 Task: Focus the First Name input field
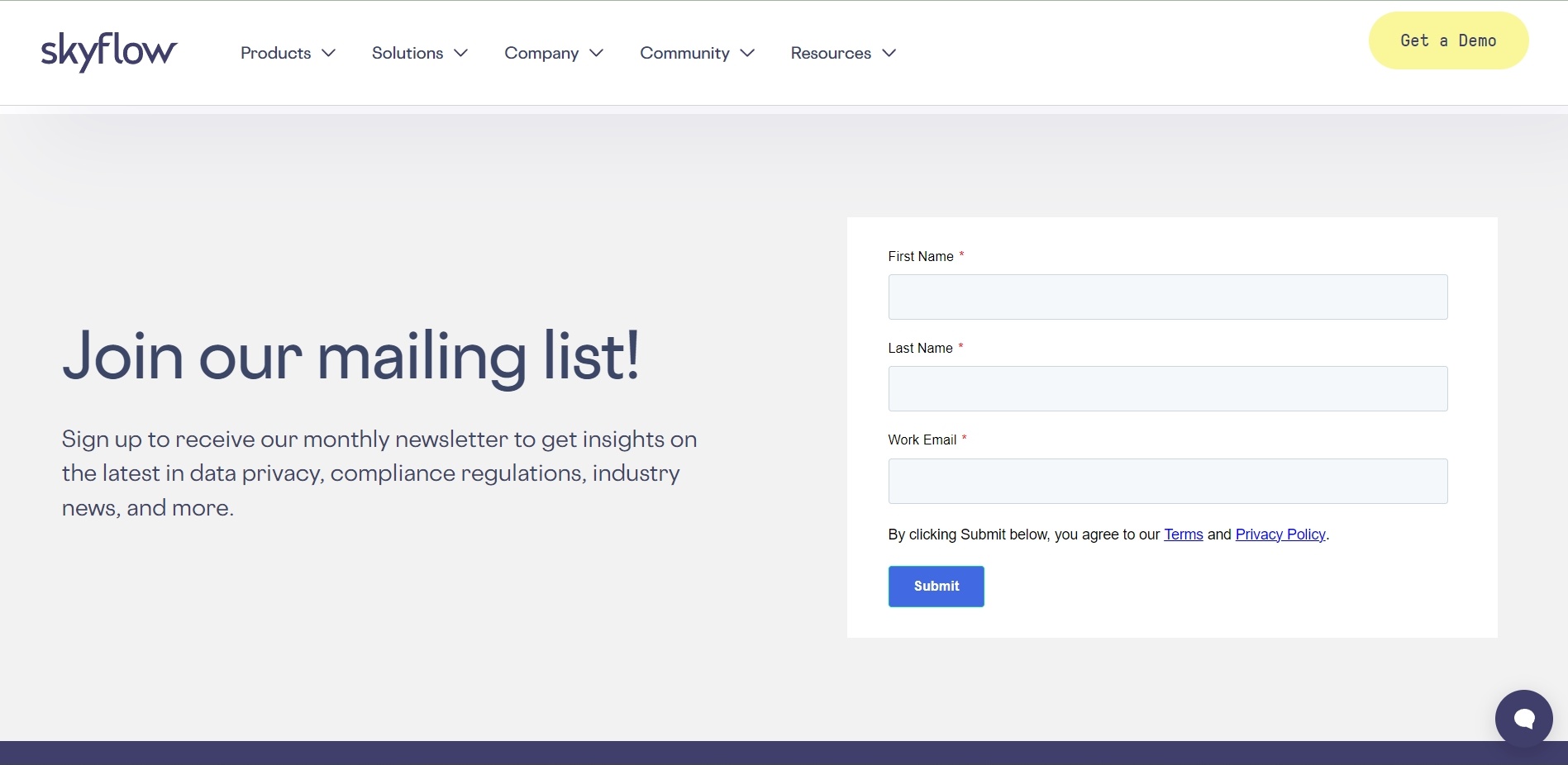[x=1168, y=297]
